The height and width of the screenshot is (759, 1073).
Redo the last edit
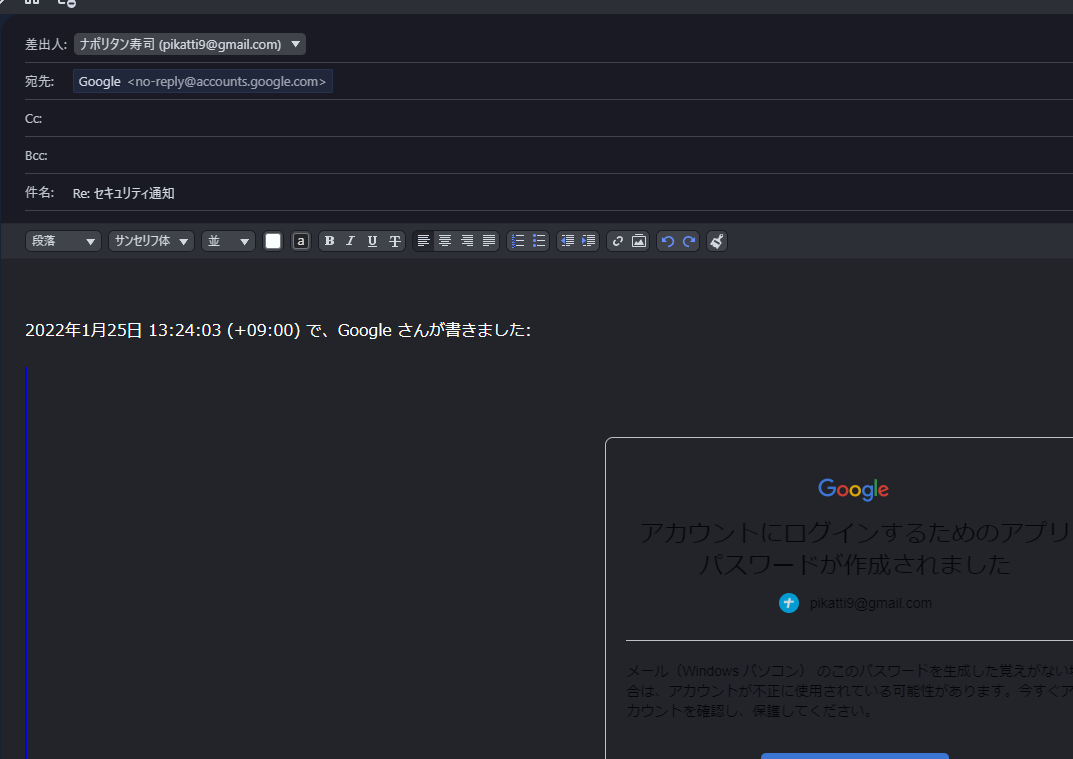point(689,241)
